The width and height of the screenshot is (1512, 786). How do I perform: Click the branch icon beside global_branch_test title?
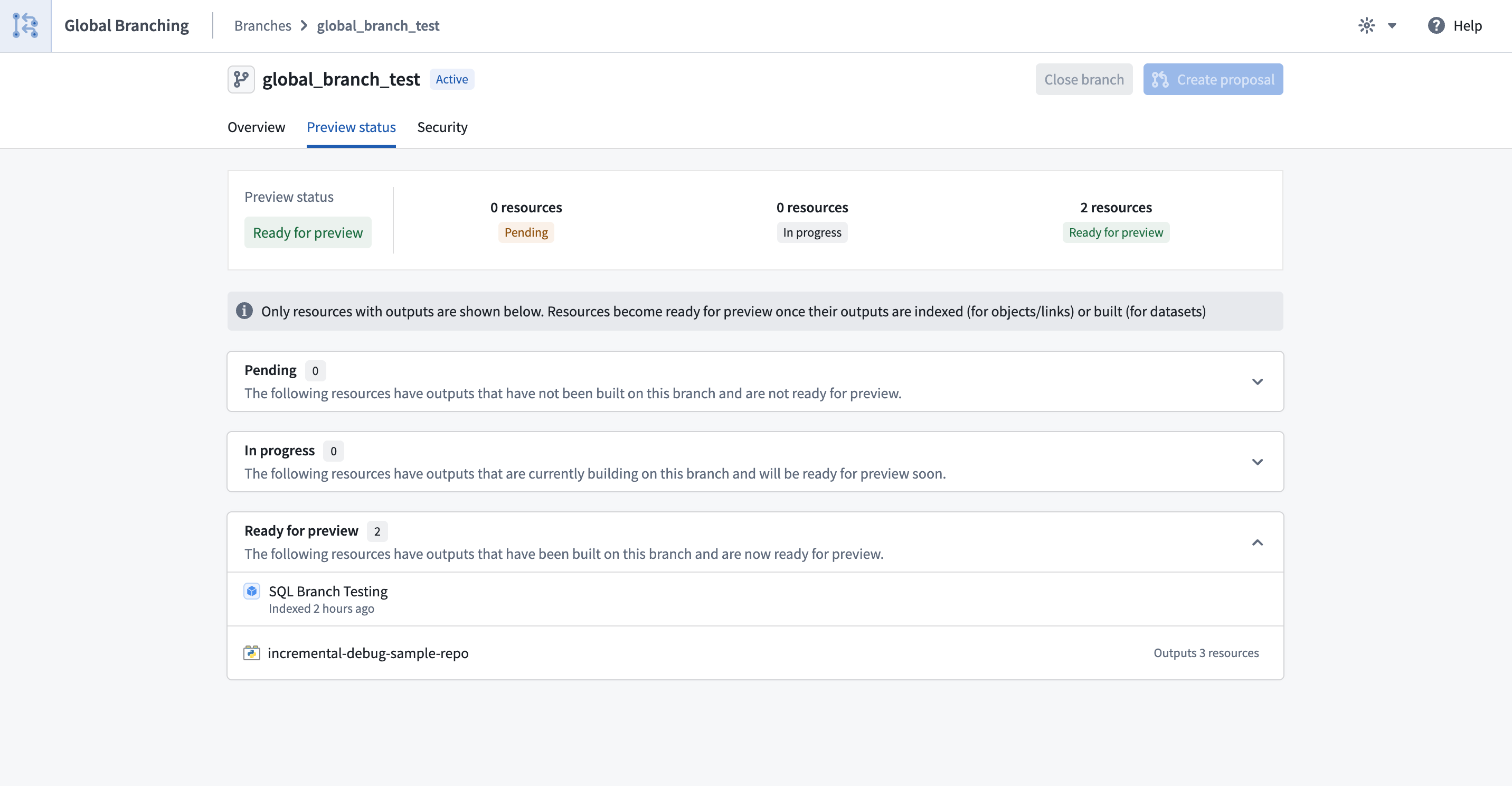pyautogui.click(x=241, y=79)
